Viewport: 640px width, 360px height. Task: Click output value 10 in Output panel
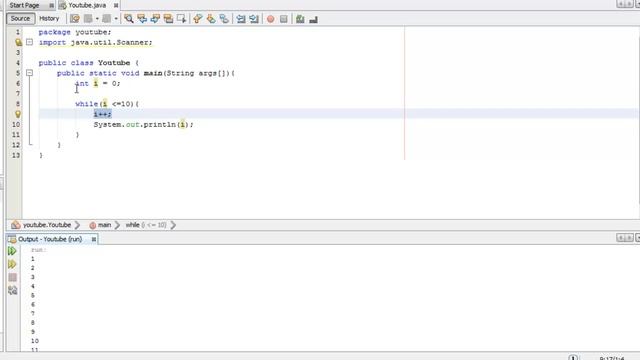35,341
